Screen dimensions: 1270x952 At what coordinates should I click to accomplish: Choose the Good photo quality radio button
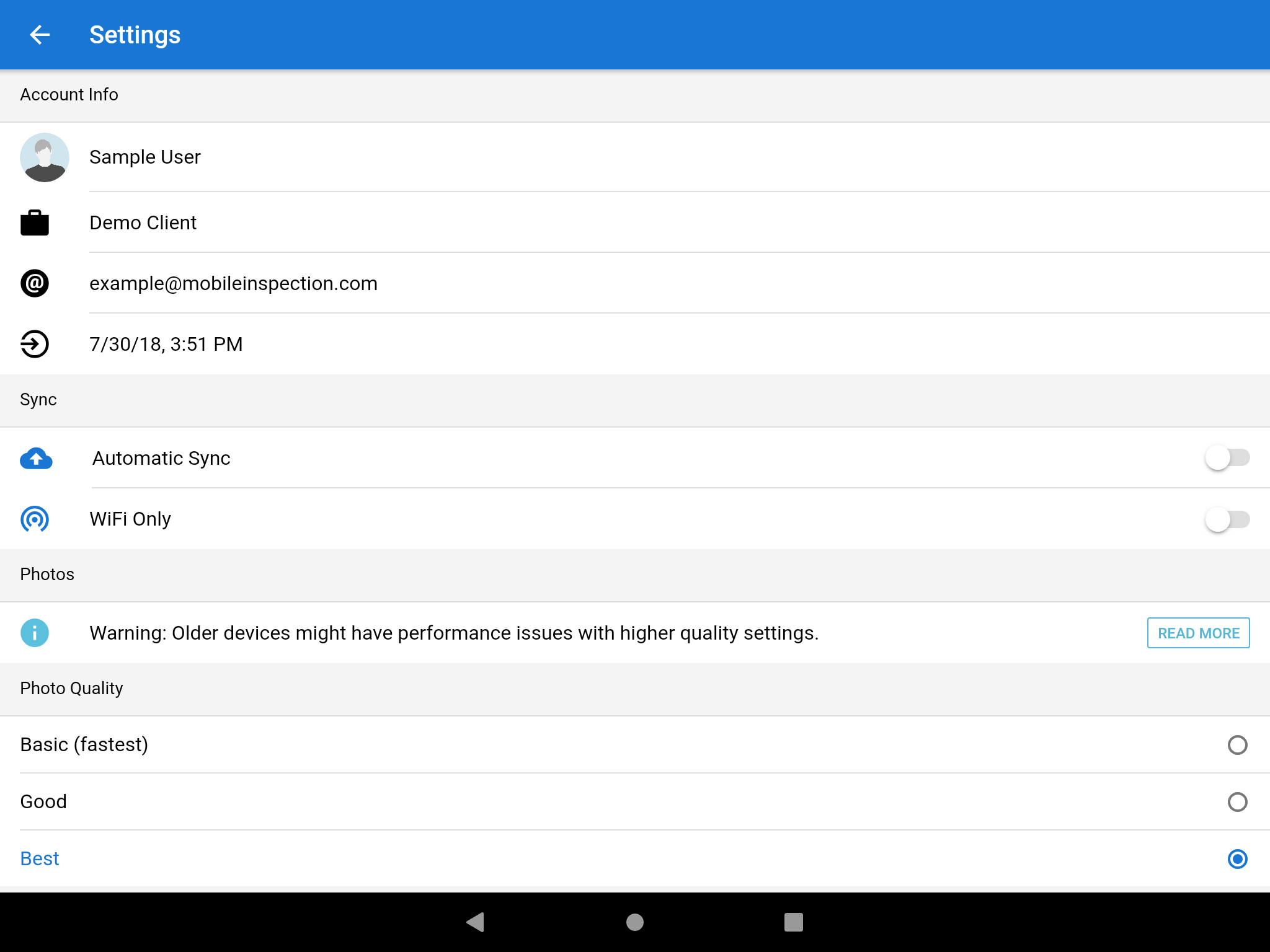point(1237,801)
